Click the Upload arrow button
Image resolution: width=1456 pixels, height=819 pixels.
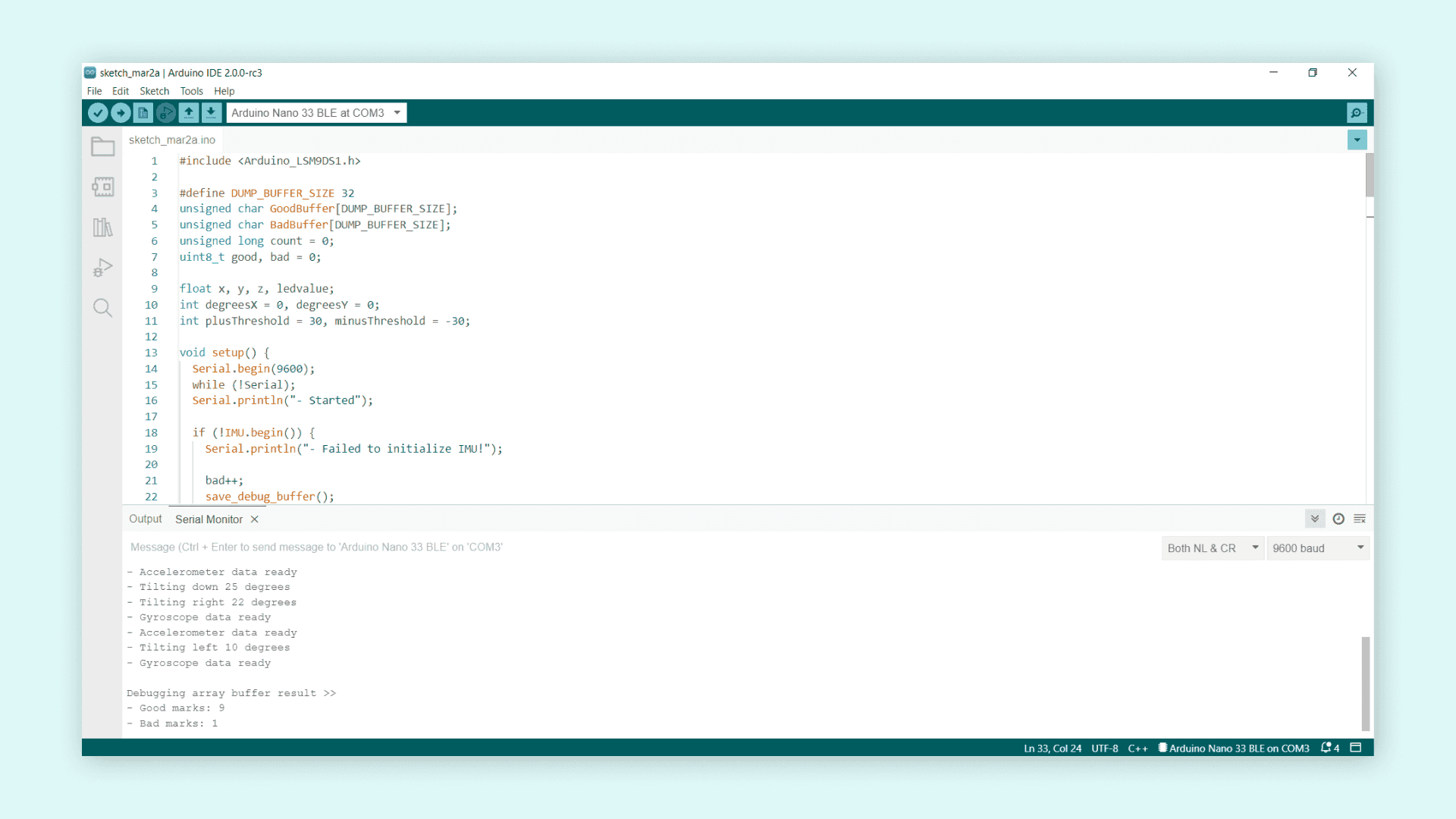(x=121, y=113)
